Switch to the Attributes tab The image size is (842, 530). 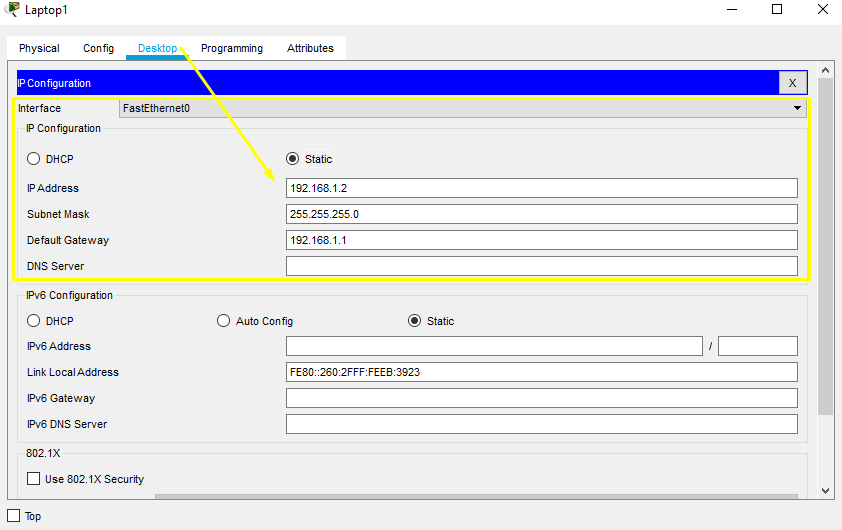pyautogui.click(x=310, y=48)
